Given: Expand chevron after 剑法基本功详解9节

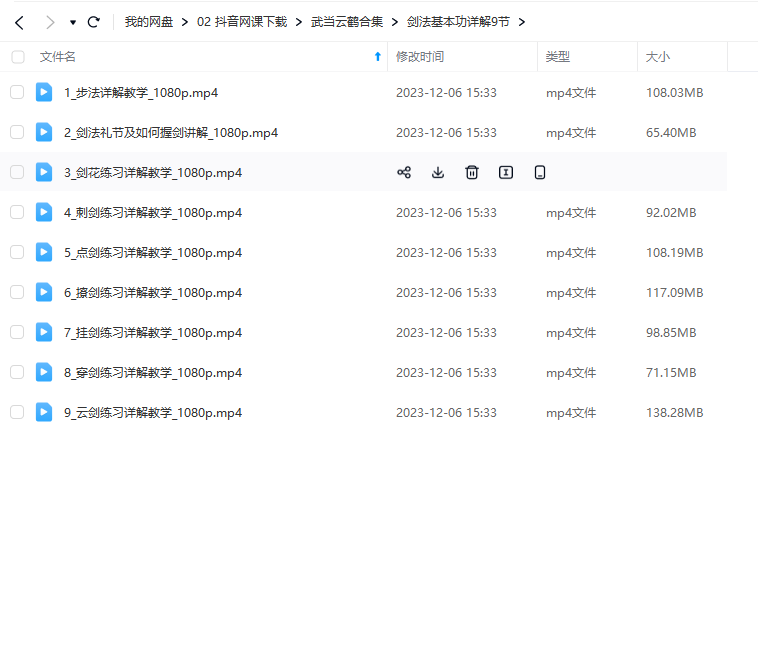Looking at the screenshot, I should [x=522, y=22].
